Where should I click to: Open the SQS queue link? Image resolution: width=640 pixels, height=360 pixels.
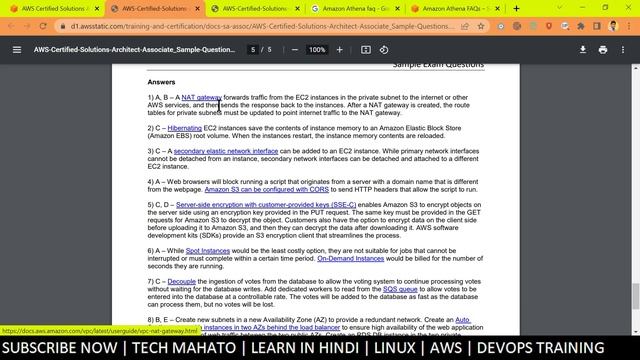400,289
